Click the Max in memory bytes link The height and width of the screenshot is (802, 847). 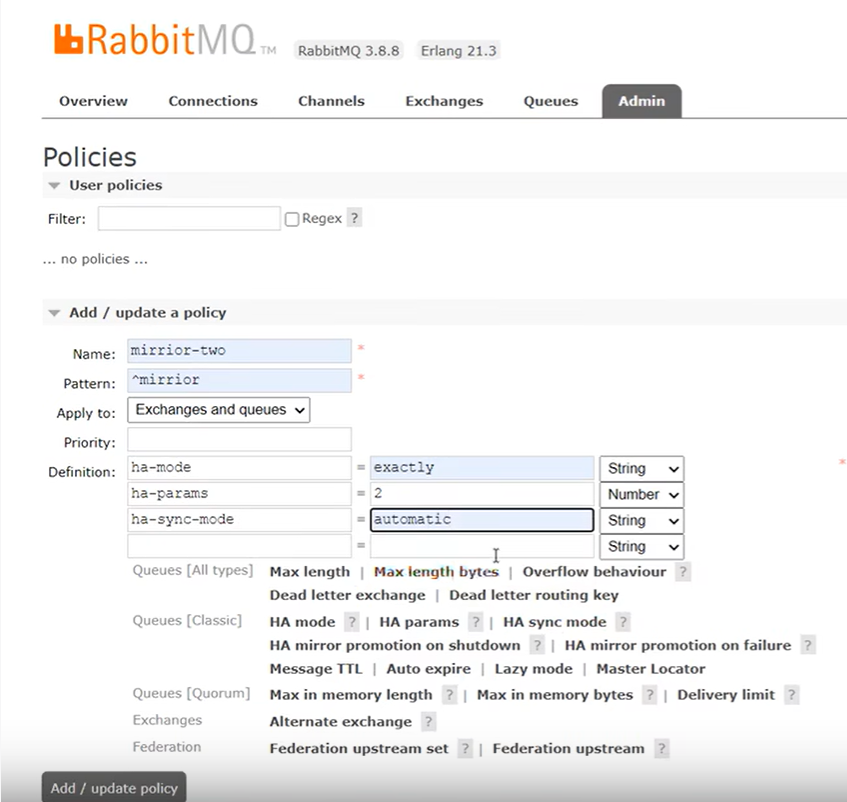(555, 695)
